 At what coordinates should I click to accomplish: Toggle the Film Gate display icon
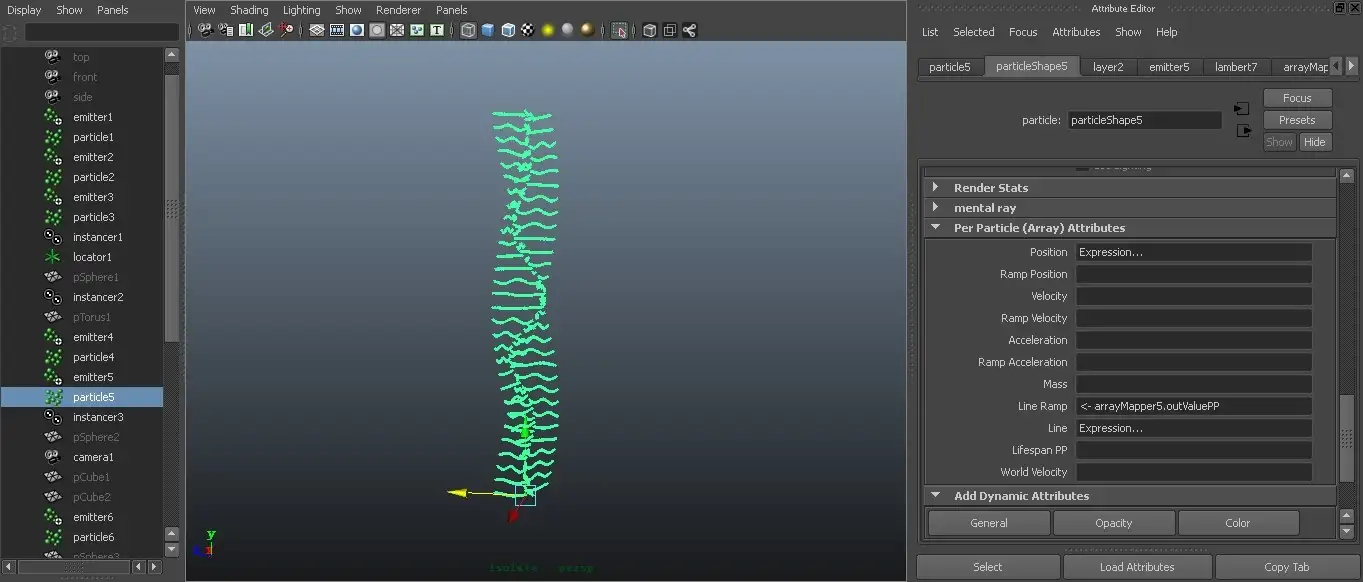[x=337, y=30]
